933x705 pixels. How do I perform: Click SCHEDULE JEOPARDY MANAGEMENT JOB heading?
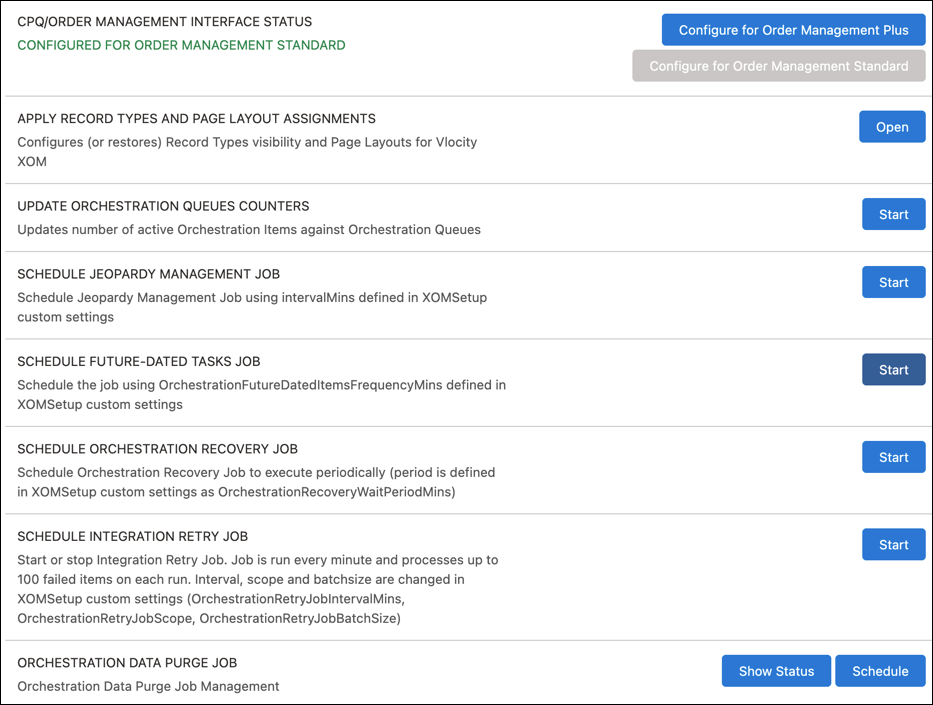[148, 274]
